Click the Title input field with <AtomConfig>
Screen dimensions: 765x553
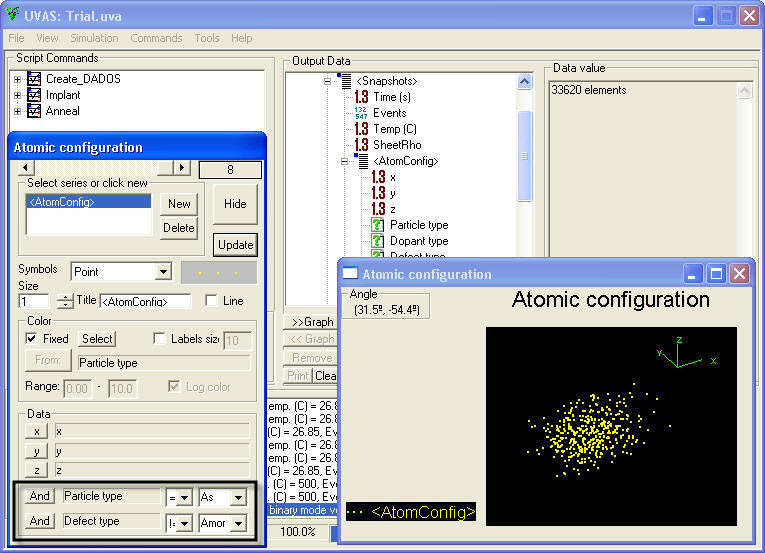145,301
